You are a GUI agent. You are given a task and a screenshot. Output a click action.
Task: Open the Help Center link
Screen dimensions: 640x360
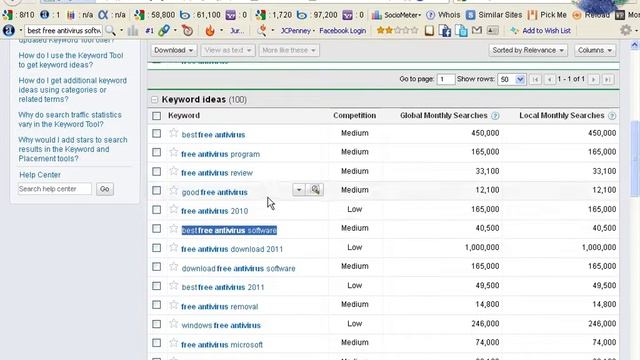(x=40, y=175)
